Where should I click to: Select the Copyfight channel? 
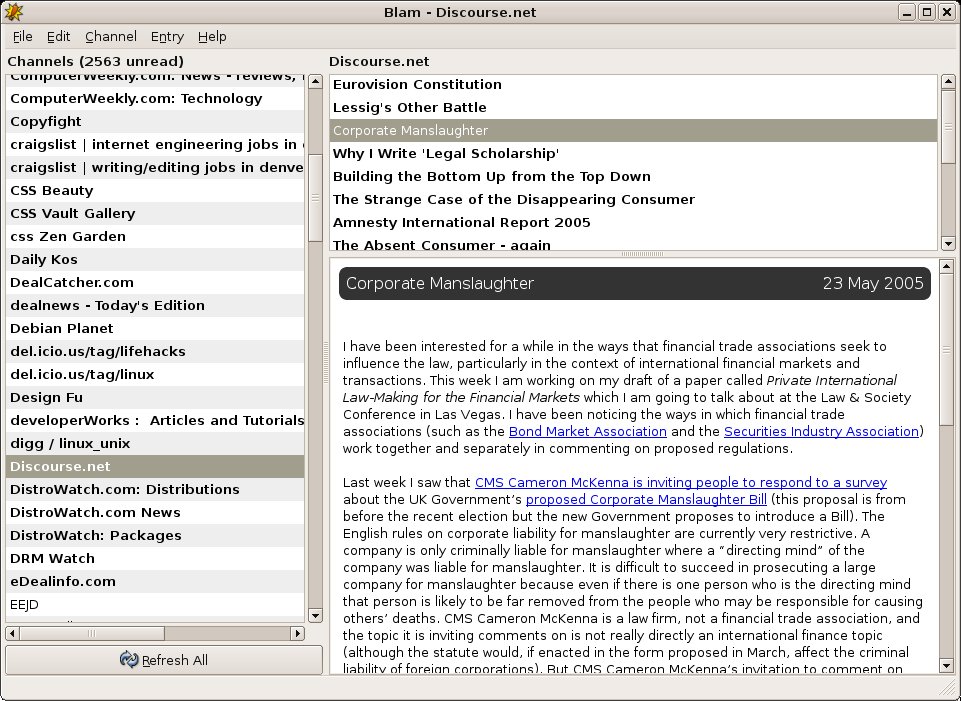[x=155, y=121]
